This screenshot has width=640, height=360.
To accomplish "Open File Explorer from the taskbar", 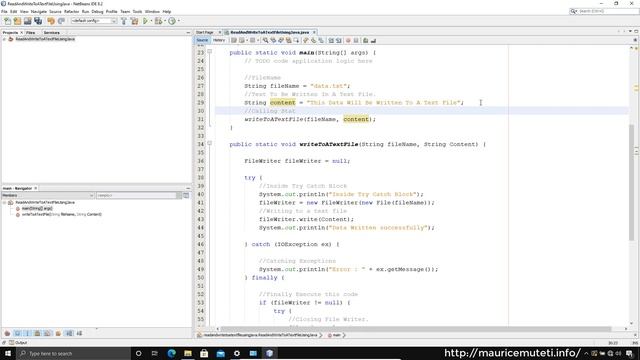I will [188, 353].
